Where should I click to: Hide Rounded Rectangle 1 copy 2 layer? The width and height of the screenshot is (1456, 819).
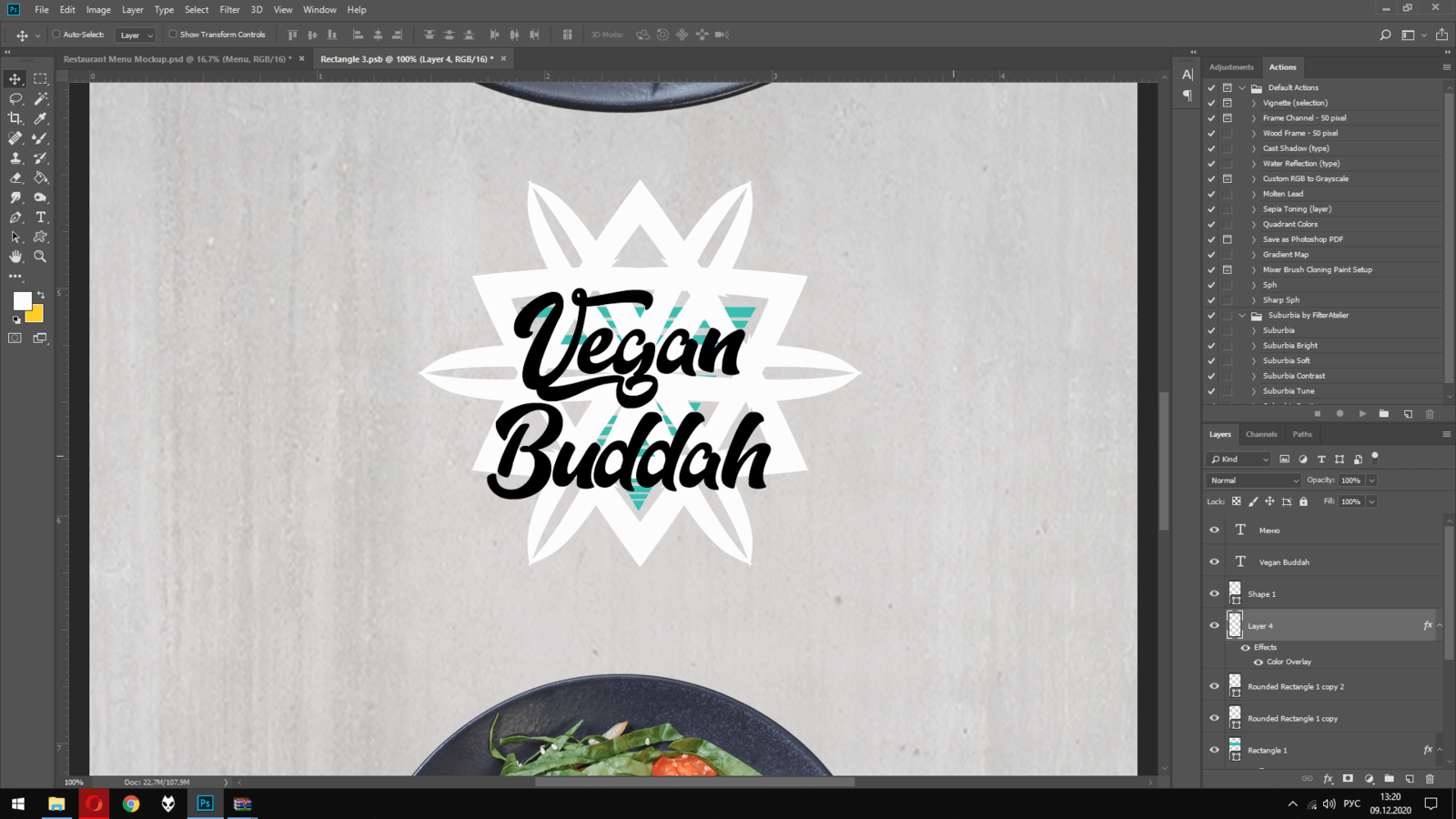coord(1214,686)
